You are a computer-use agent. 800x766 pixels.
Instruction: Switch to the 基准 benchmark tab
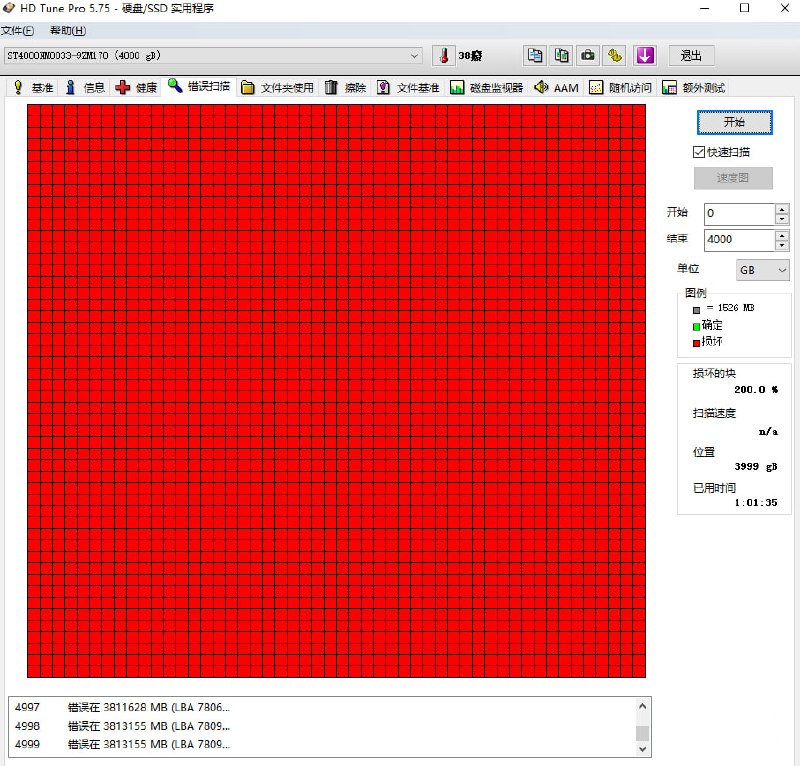[x=33, y=88]
